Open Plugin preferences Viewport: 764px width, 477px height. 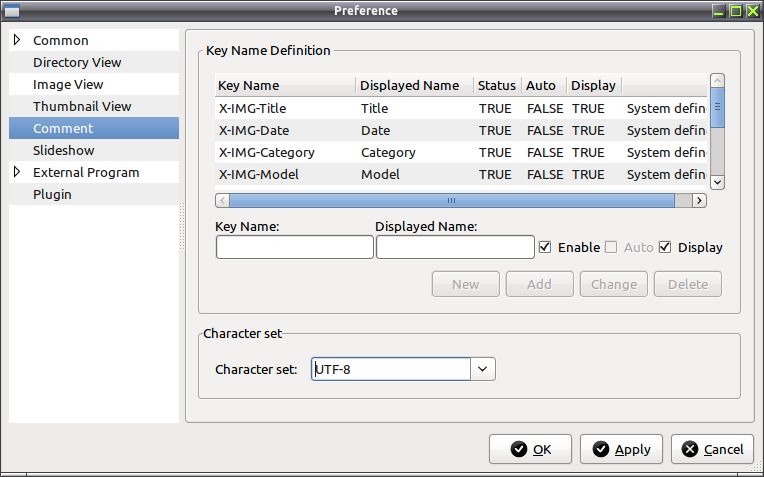52,194
